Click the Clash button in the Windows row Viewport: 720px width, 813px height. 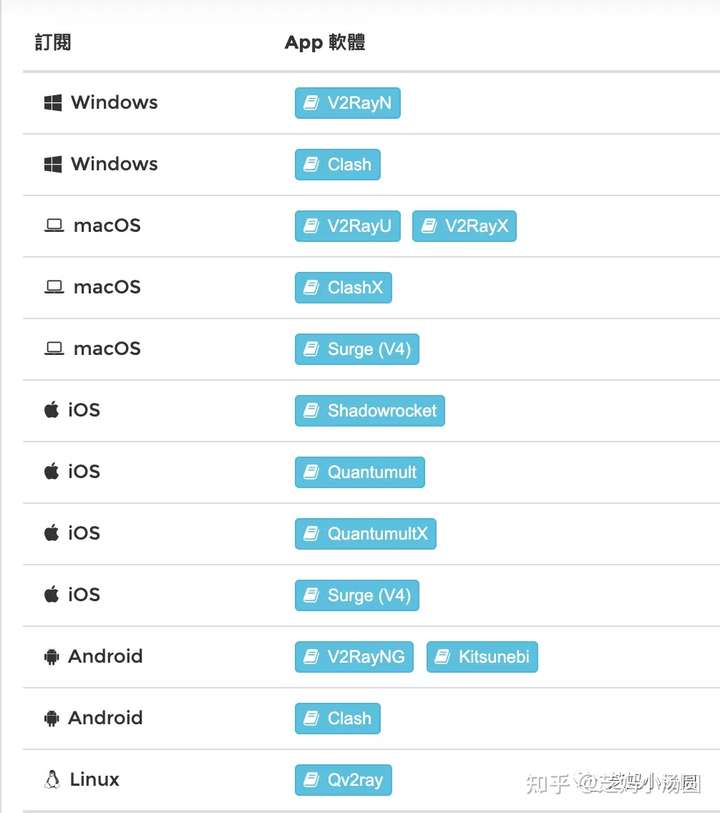coord(337,165)
